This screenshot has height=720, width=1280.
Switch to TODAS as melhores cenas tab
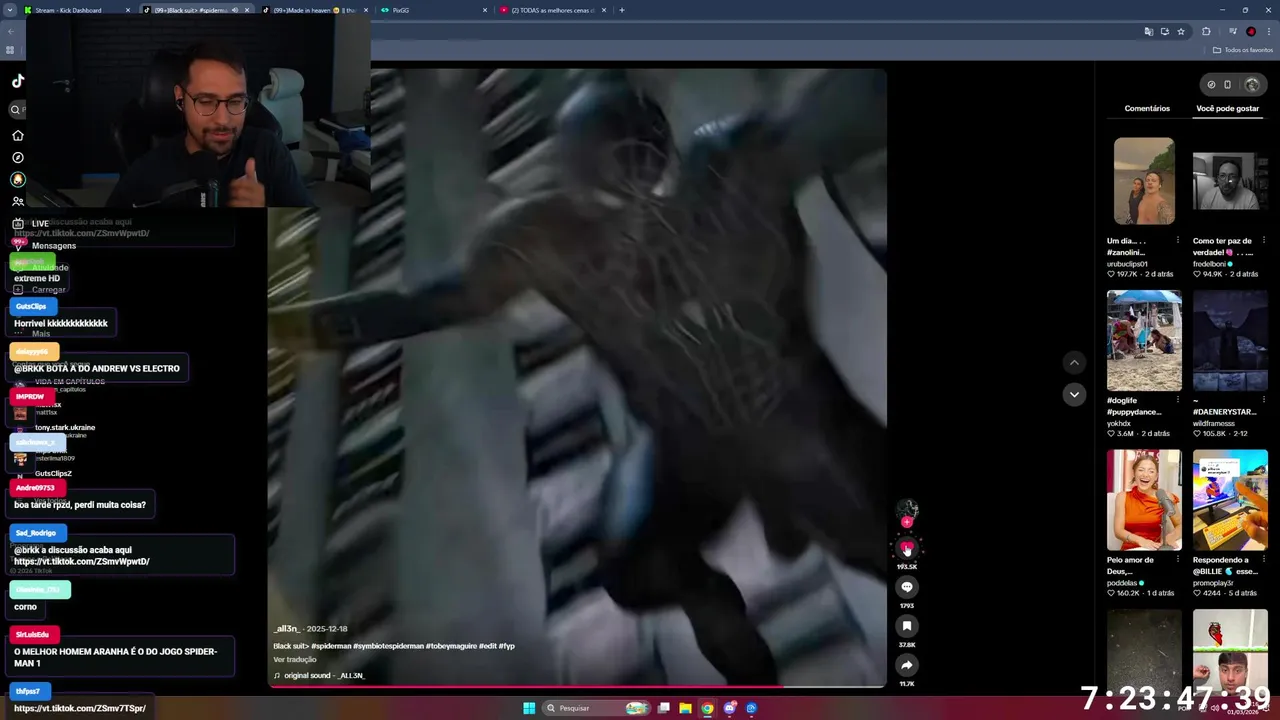tap(553, 10)
